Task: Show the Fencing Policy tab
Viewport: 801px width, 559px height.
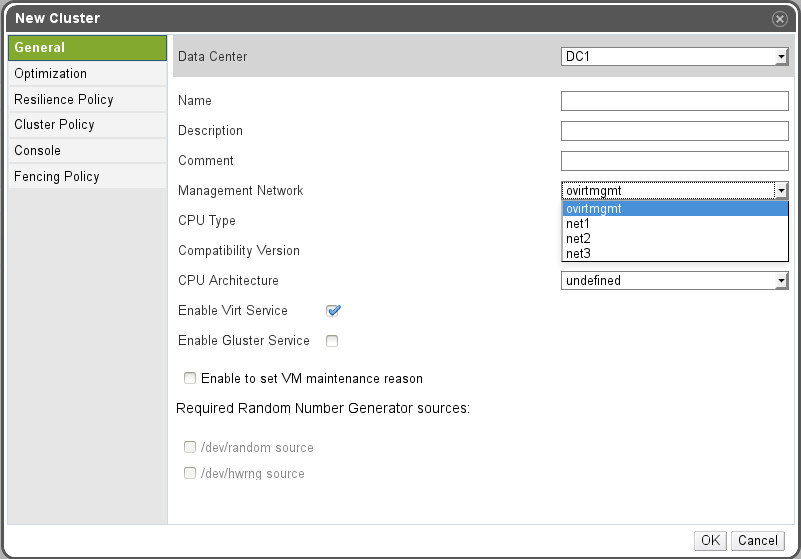Action: 57,177
